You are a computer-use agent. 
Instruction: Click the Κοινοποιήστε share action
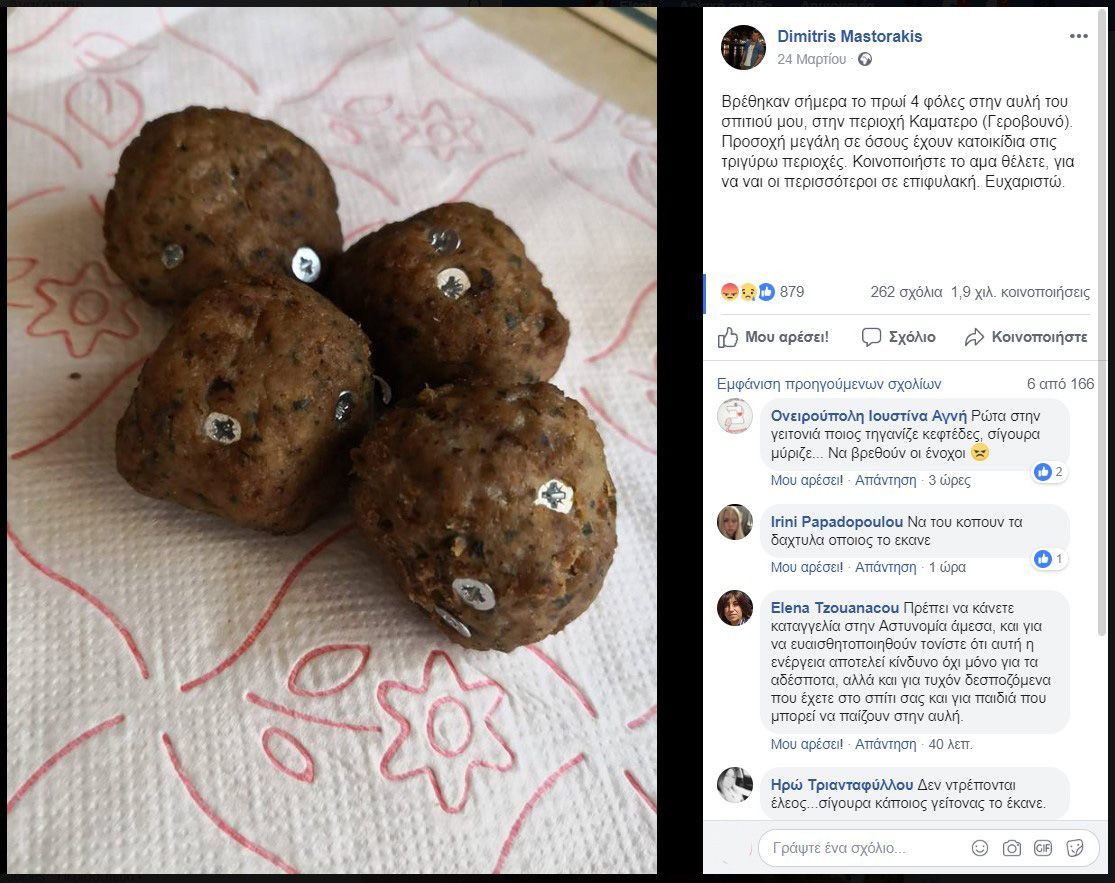[x=1026, y=337]
